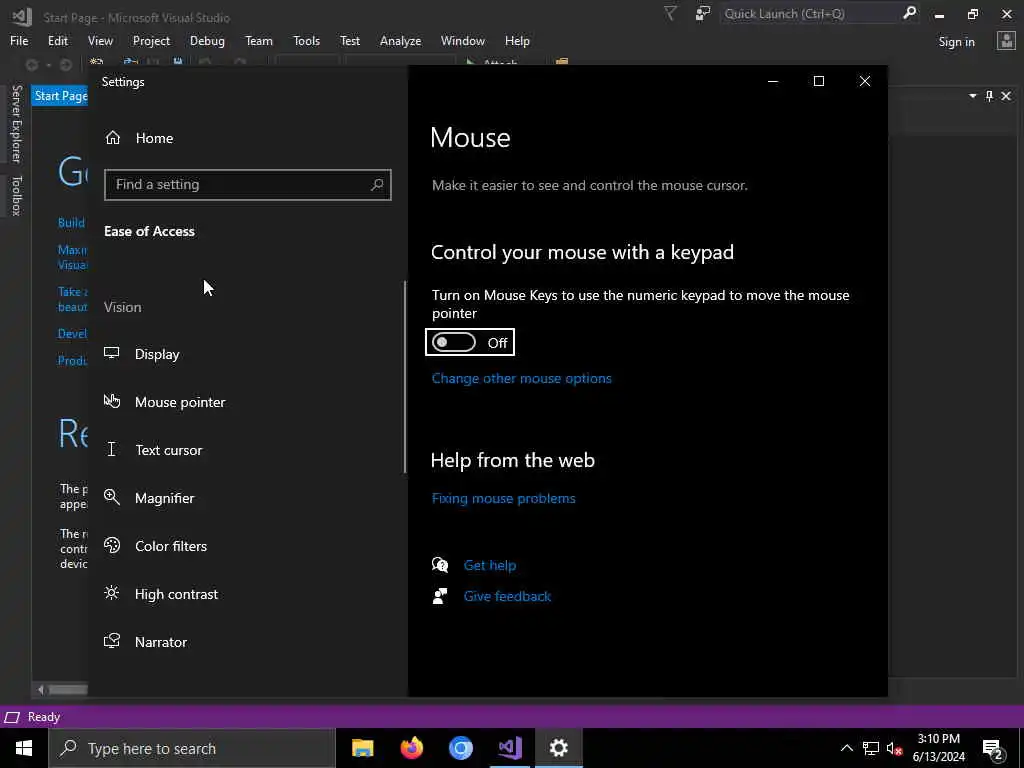Screen dimensions: 1024x768
Task: Click the Quick Launch magnifier icon
Action: 909,13
